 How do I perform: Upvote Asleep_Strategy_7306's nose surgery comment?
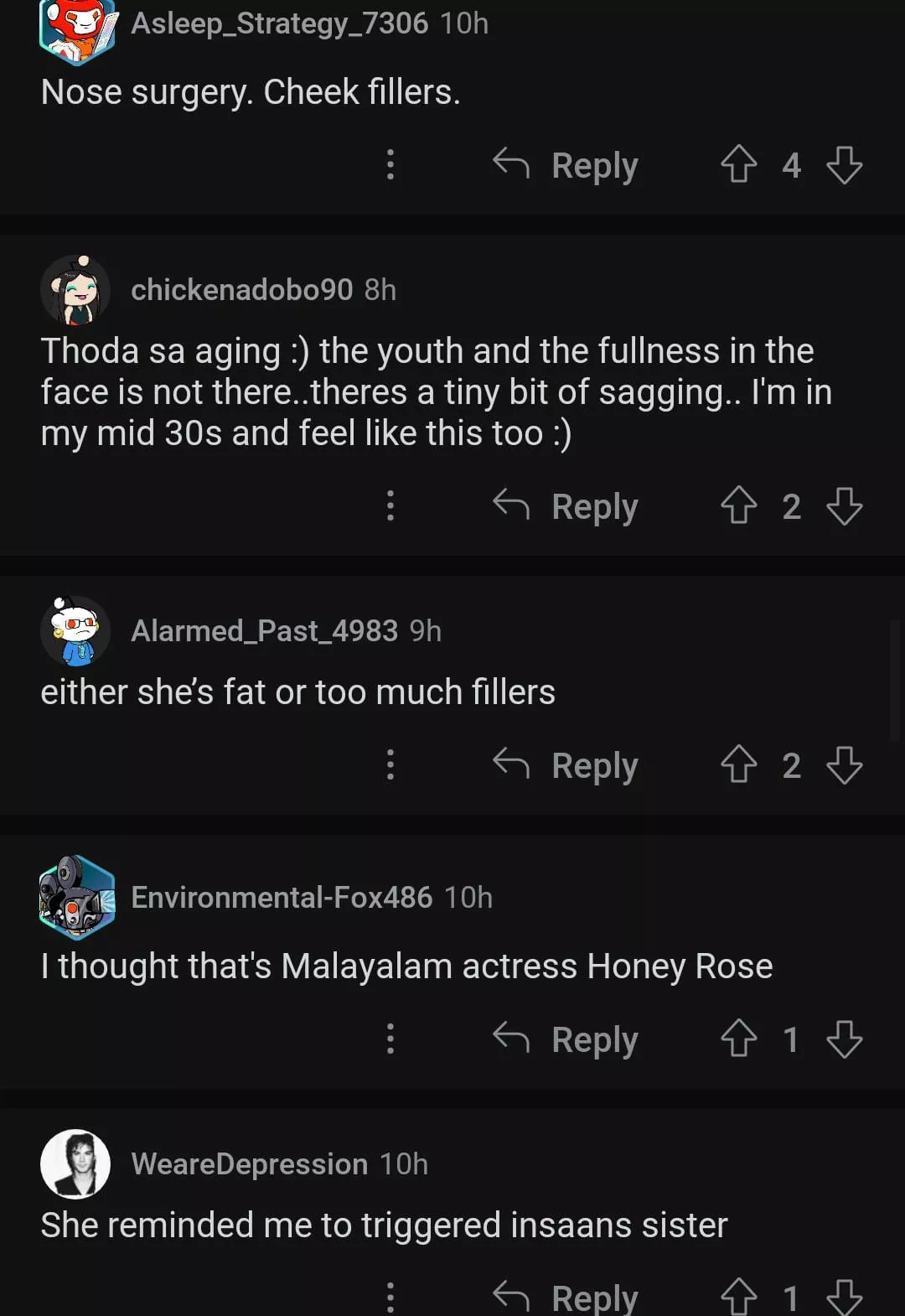point(738,164)
